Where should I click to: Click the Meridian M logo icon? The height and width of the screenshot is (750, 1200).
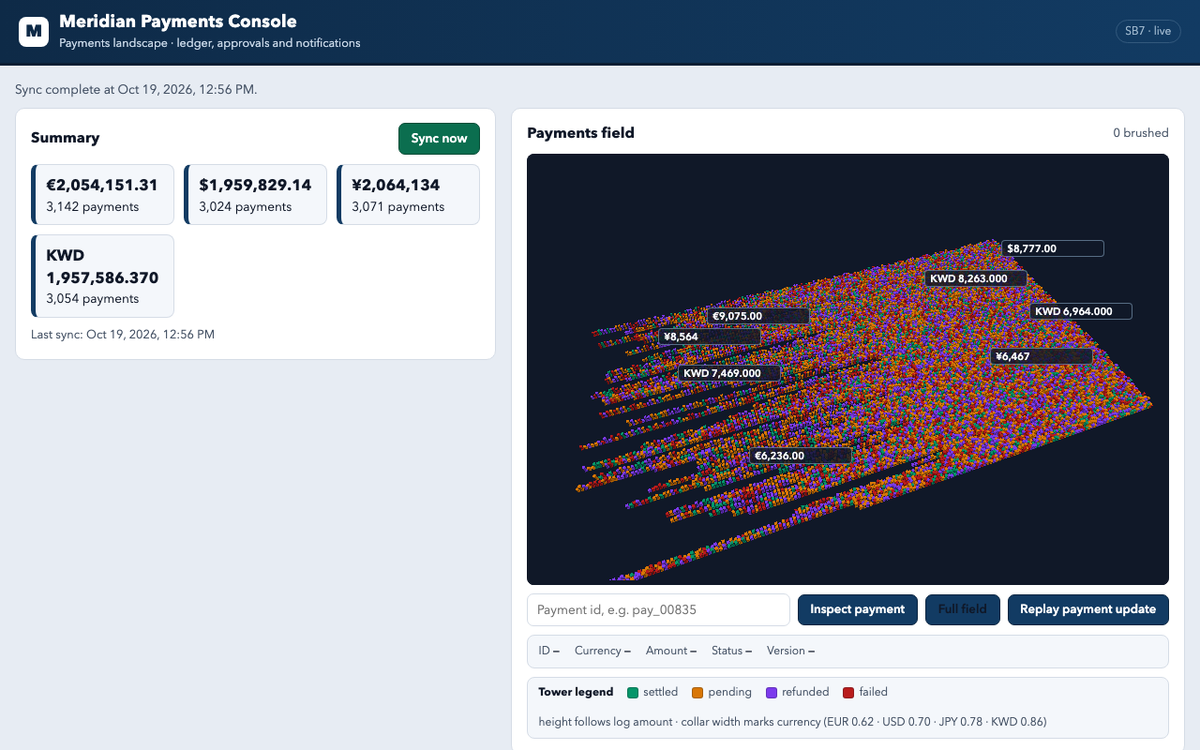(34, 31)
